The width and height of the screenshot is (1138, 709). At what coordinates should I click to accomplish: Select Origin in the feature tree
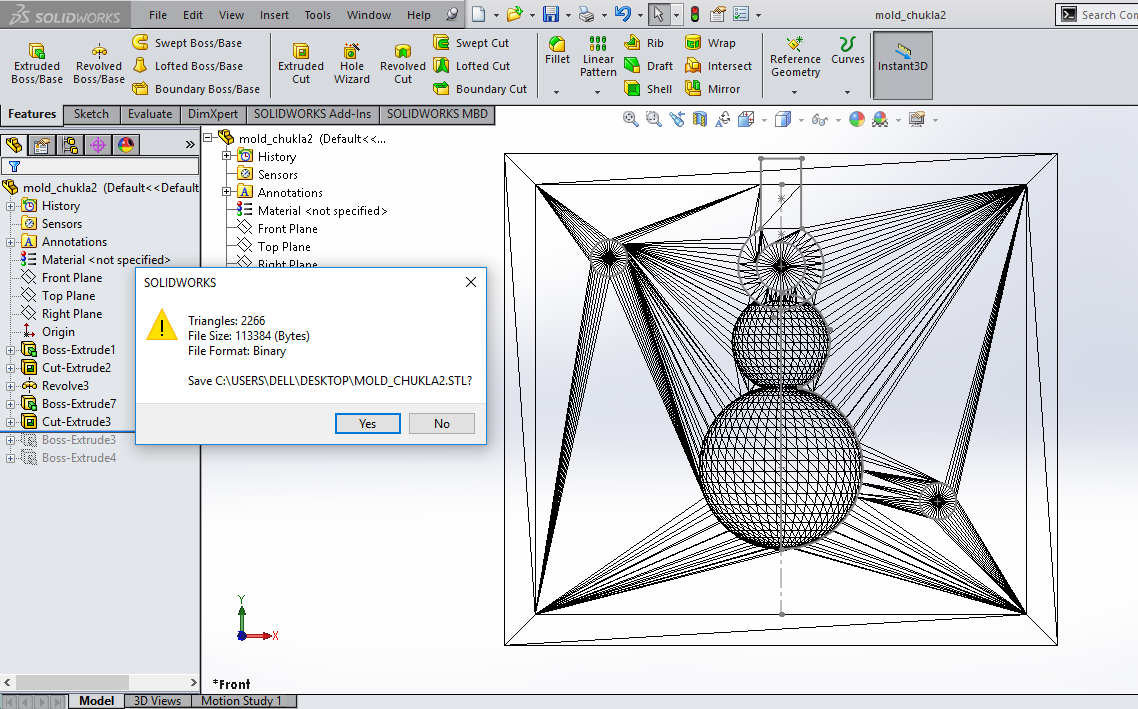58,332
